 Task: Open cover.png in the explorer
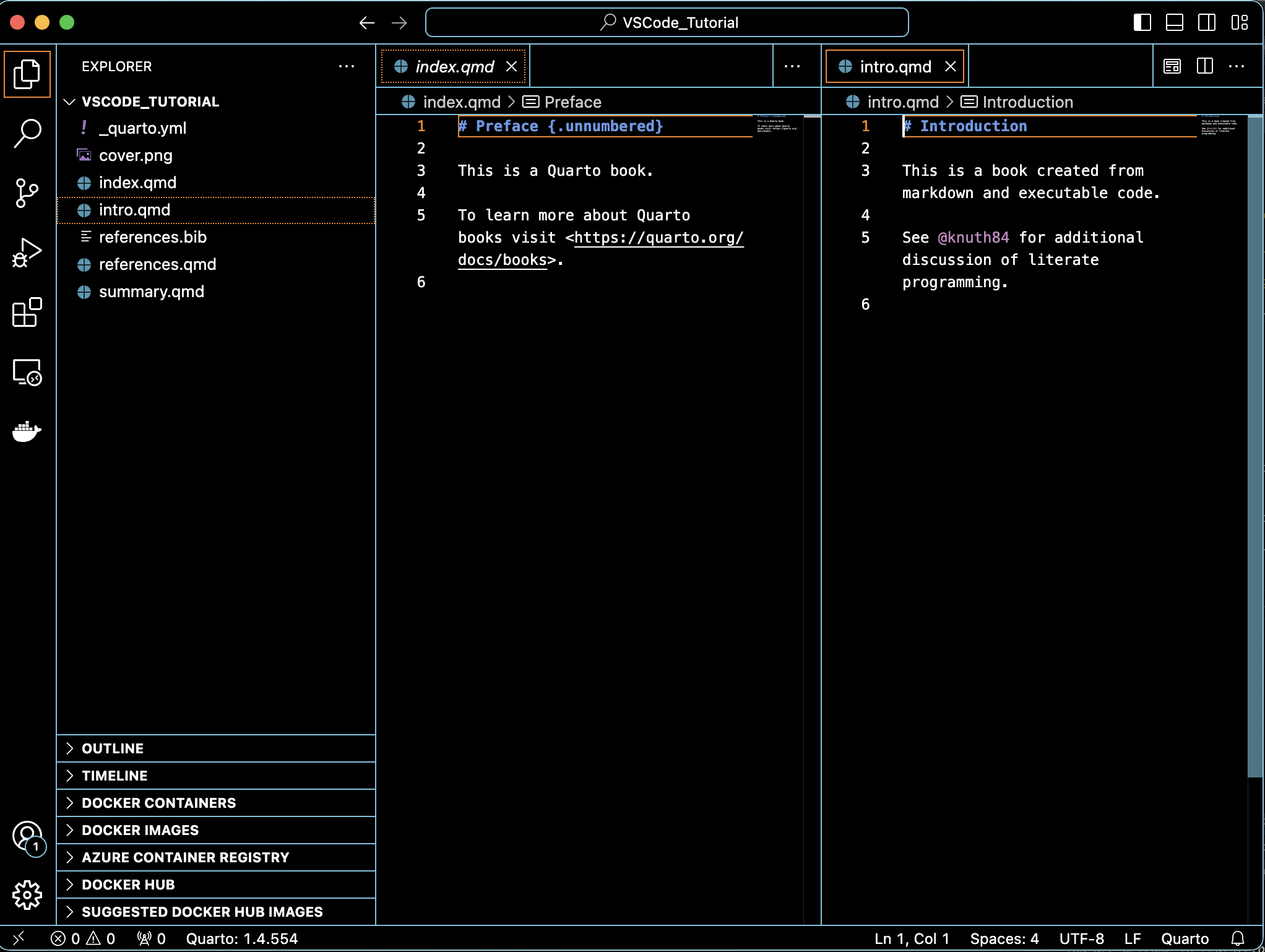[x=216, y=155]
